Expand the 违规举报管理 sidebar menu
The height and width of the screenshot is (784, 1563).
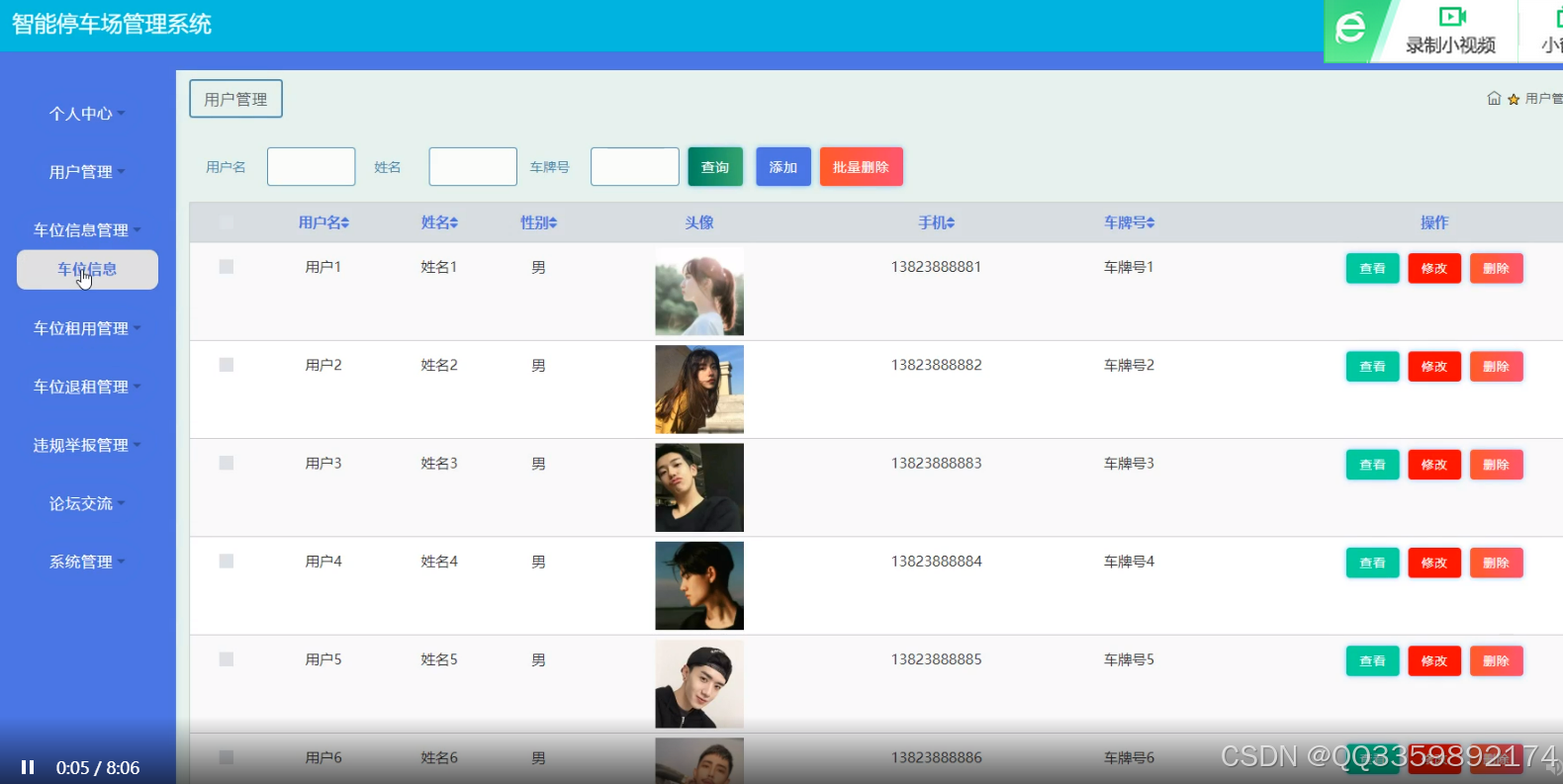click(x=87, y=445)
